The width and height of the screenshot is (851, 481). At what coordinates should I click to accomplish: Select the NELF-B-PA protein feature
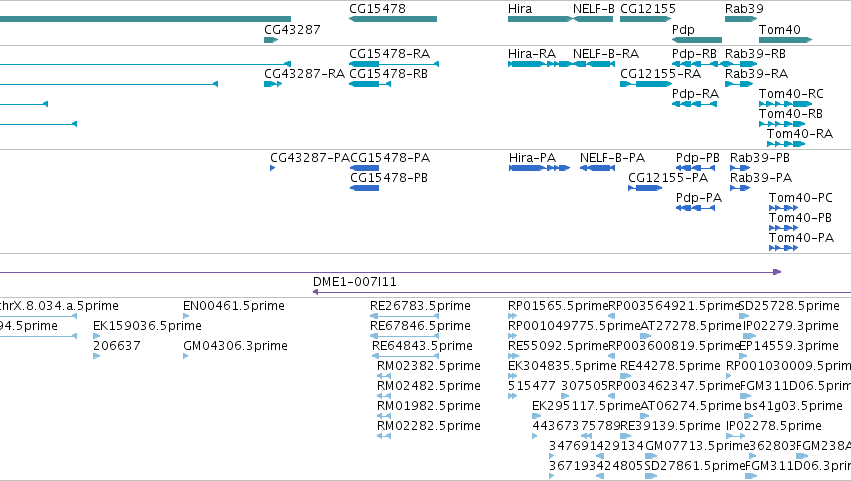(x=597, y=168)
